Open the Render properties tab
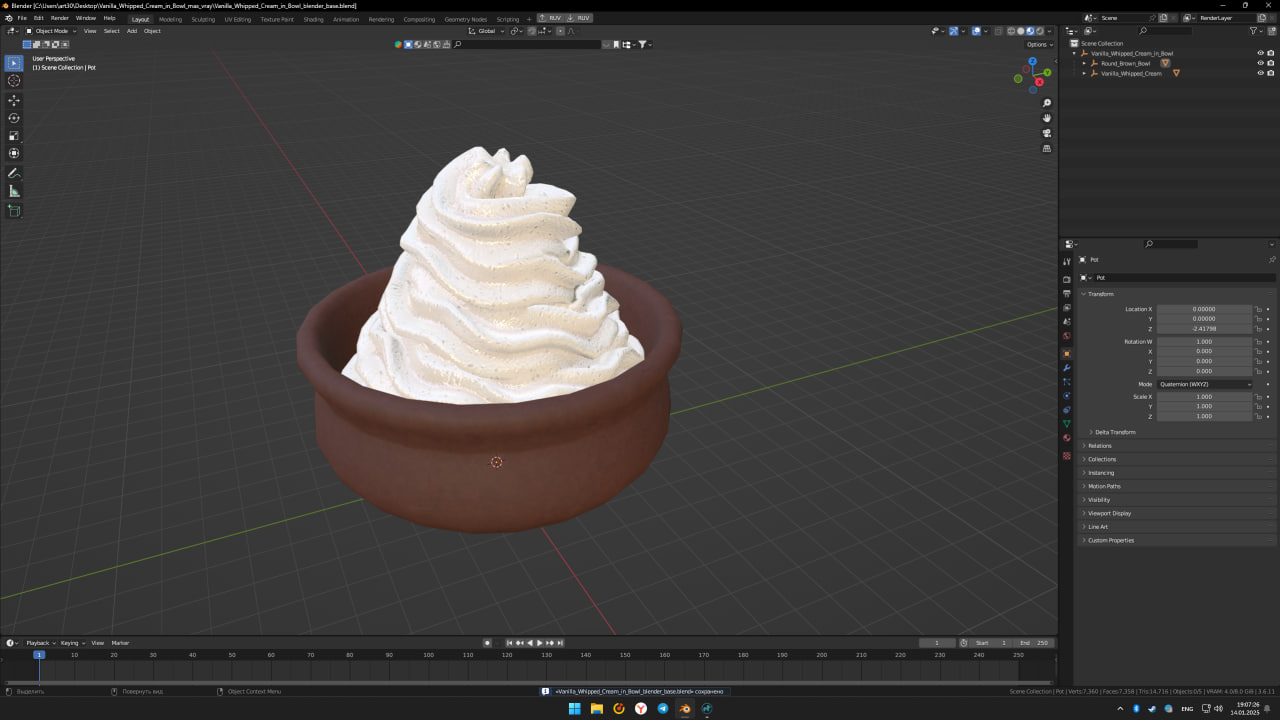Image resolution: width=1280 pixels, height=720 pixels. (x=1067, y=279)
